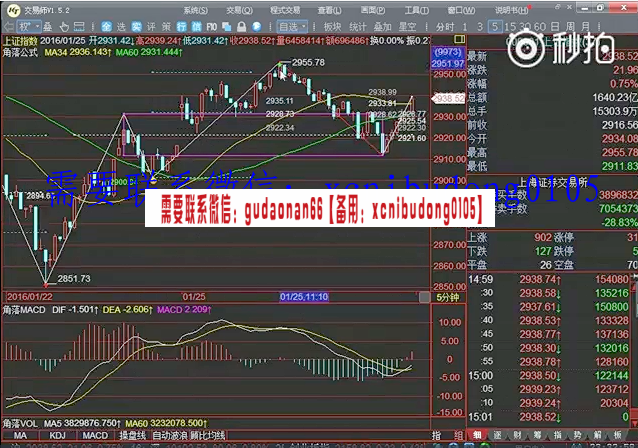Image resolution: width=638 pixels, height=448 pixels.
Task: Click the chart panel layout icon
Action: (x=459, y=39)
